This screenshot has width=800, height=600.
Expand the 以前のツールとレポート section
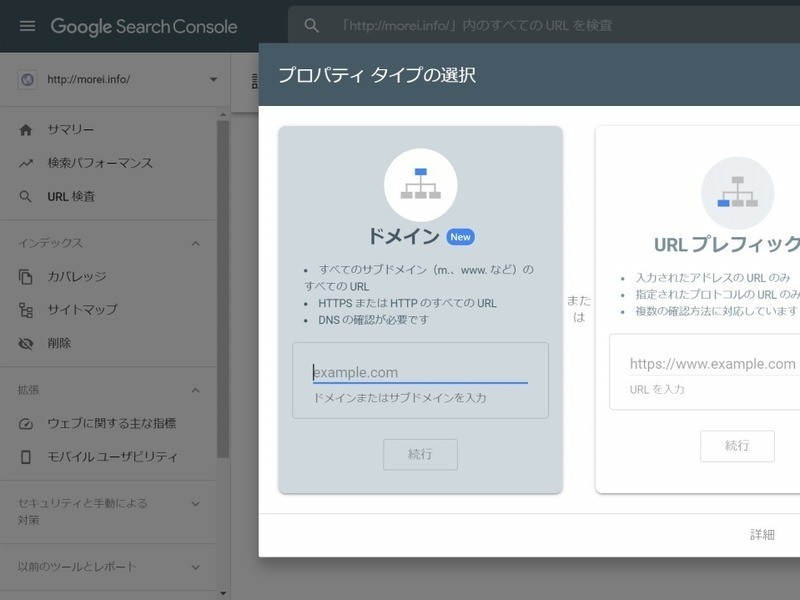[195, 567]
